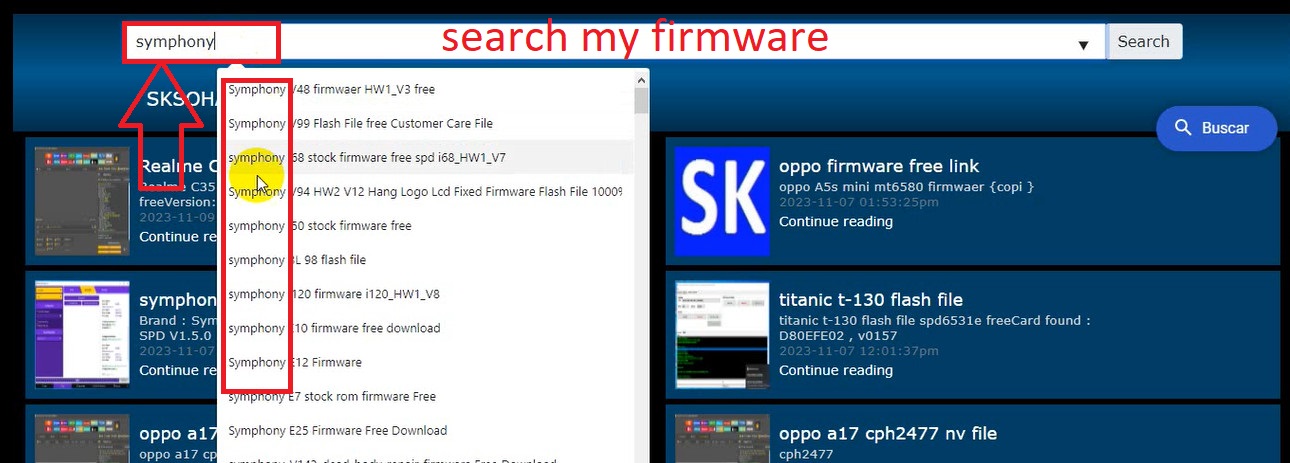Pick Symphony V94 HW2 V12 Hang Logo suggestion
Screen dimensions: 1290x463
point(425,191)
